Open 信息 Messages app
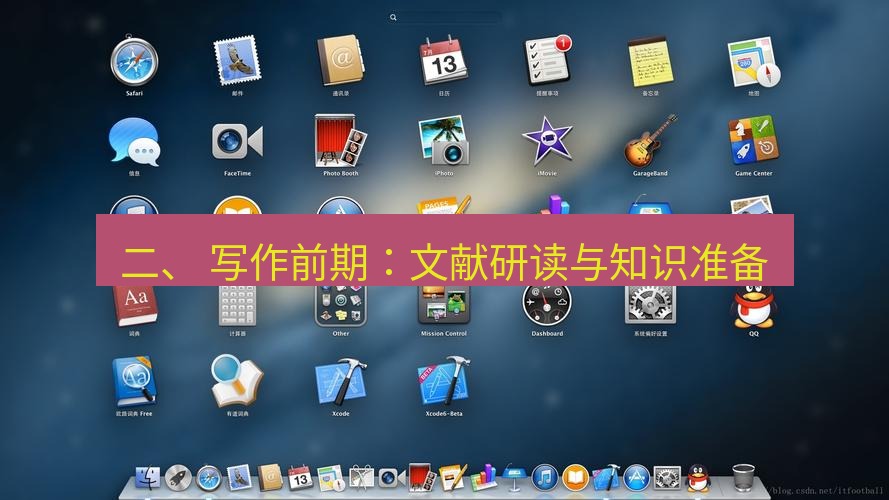 click(134, 142)
